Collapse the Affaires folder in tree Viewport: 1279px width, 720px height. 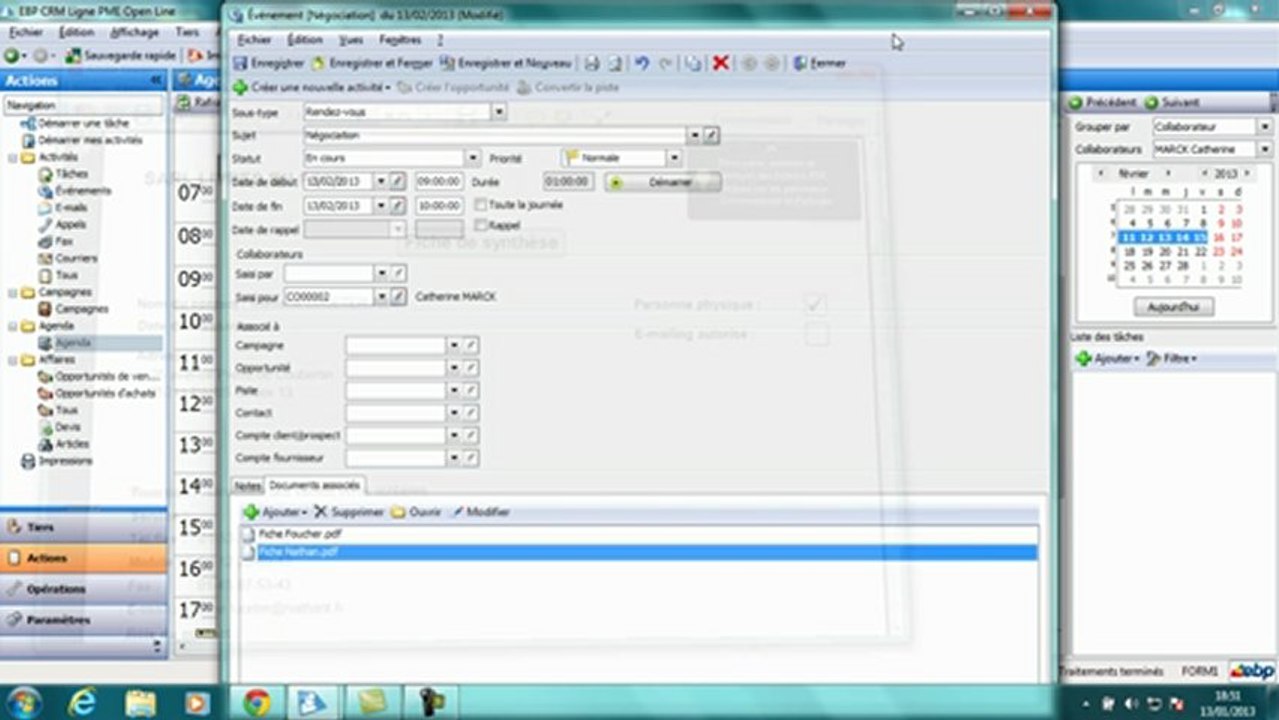pos(12,360)
